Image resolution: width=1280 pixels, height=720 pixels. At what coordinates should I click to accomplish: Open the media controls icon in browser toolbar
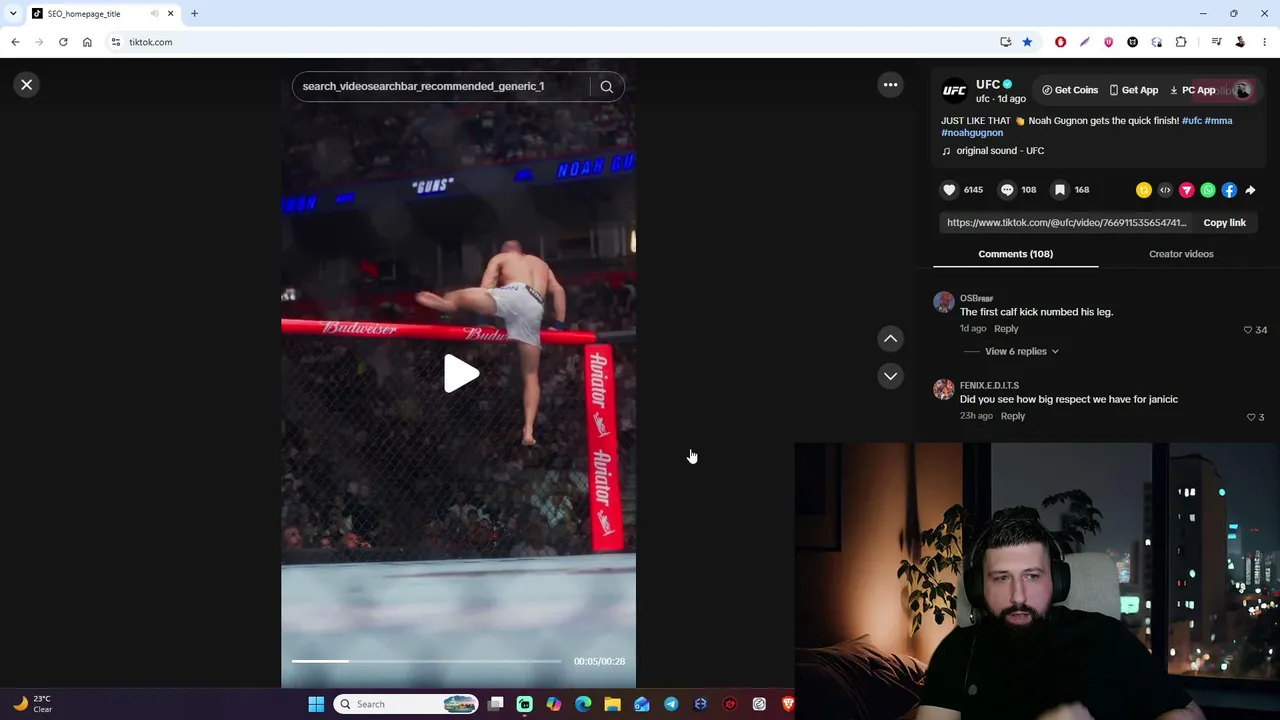coord(1216,42)
